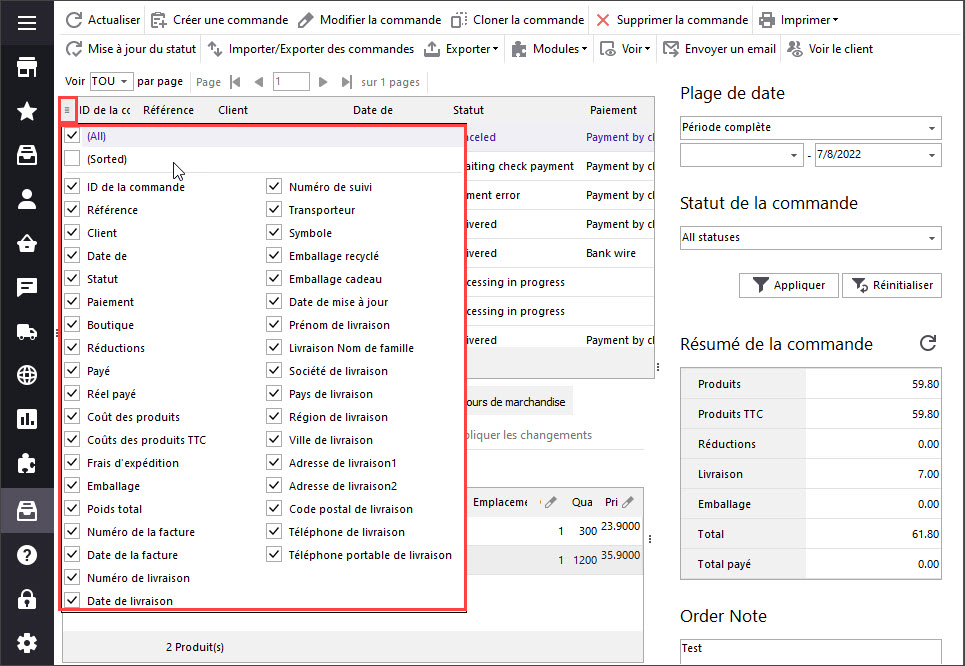Go to the last page arrow
This screenshot has height=666, width=965.
point(346,82)
